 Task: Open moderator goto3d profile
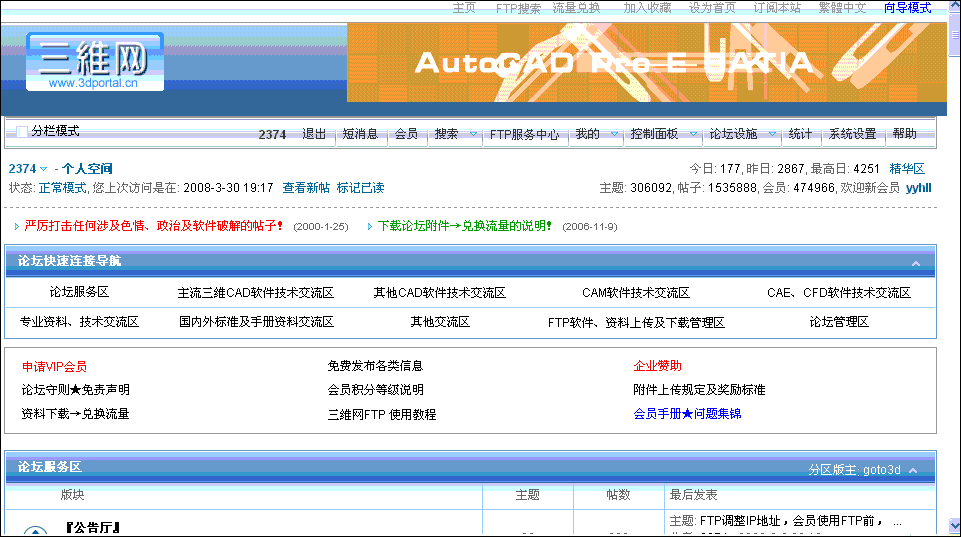881,470
